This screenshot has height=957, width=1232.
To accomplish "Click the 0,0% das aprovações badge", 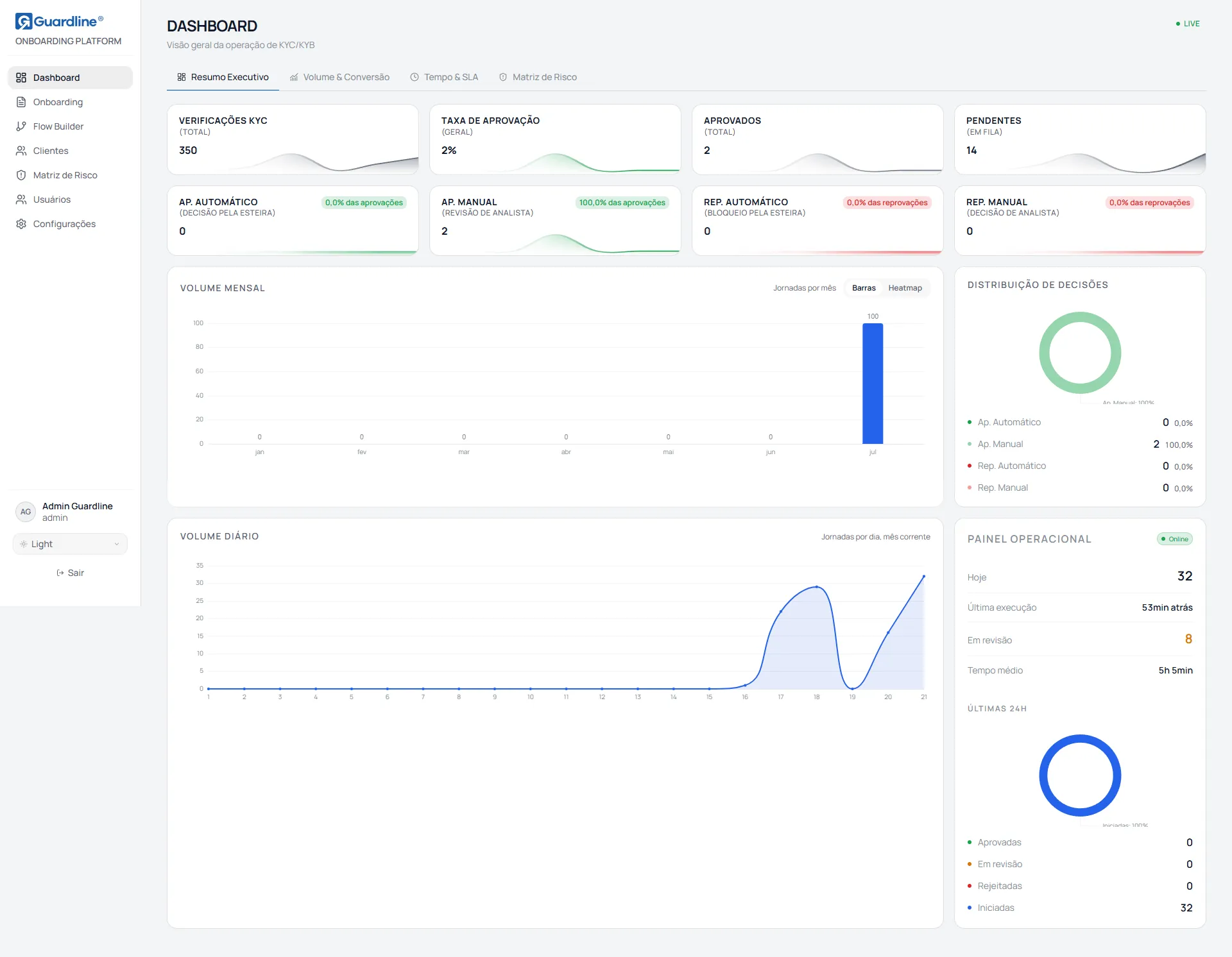I will [x=364, y=203].
